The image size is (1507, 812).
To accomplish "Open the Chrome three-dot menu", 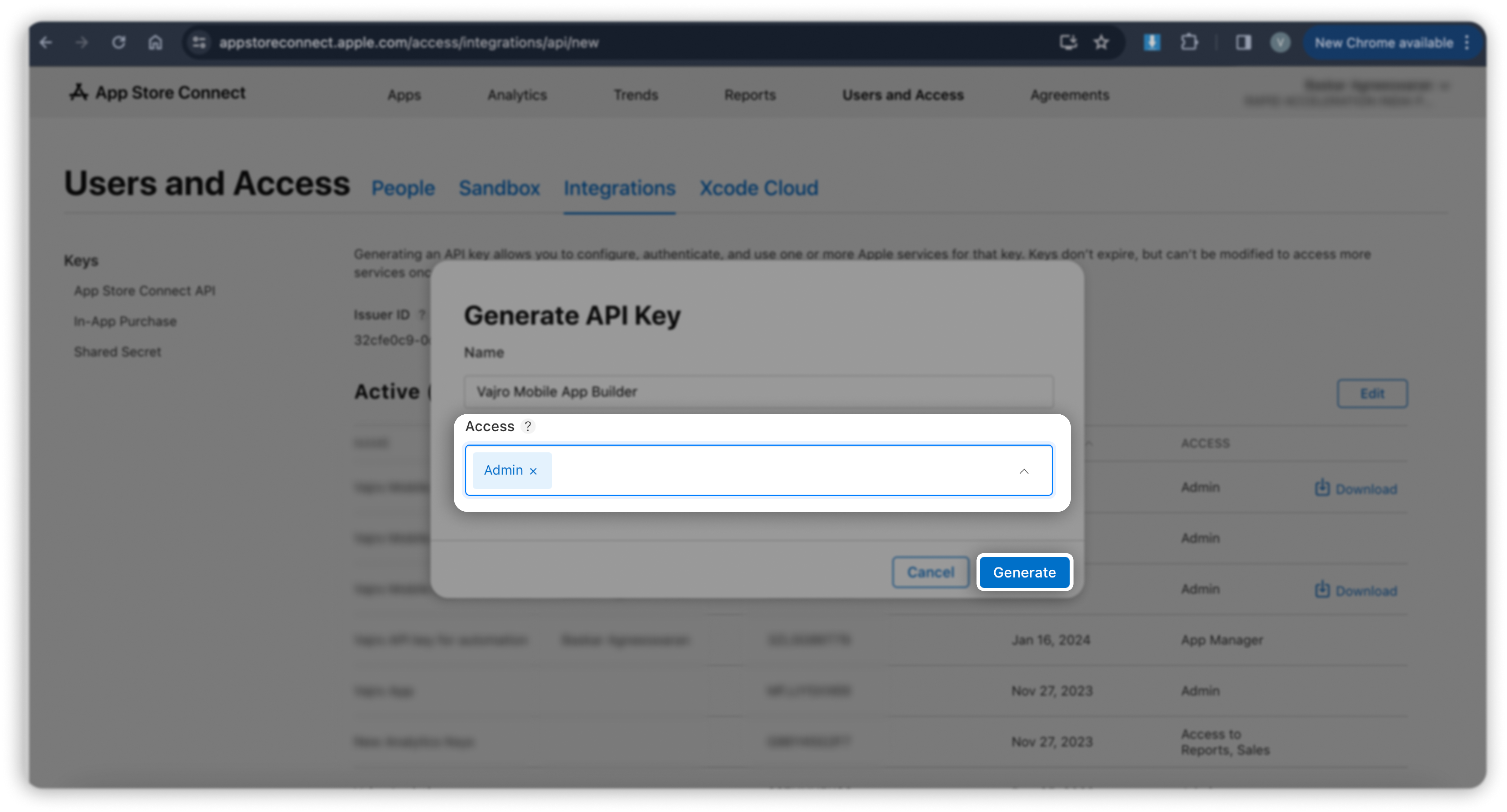I will pyautogui.click(x=1467, y=42).
